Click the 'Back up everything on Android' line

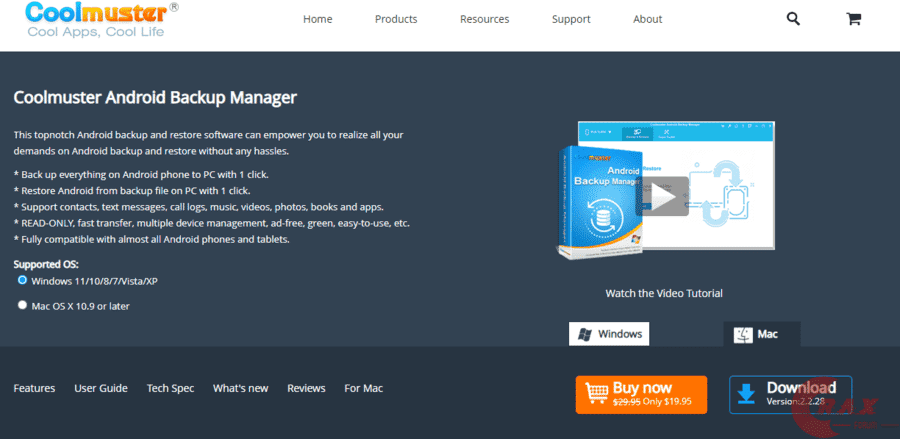click(x=141, y=174)
